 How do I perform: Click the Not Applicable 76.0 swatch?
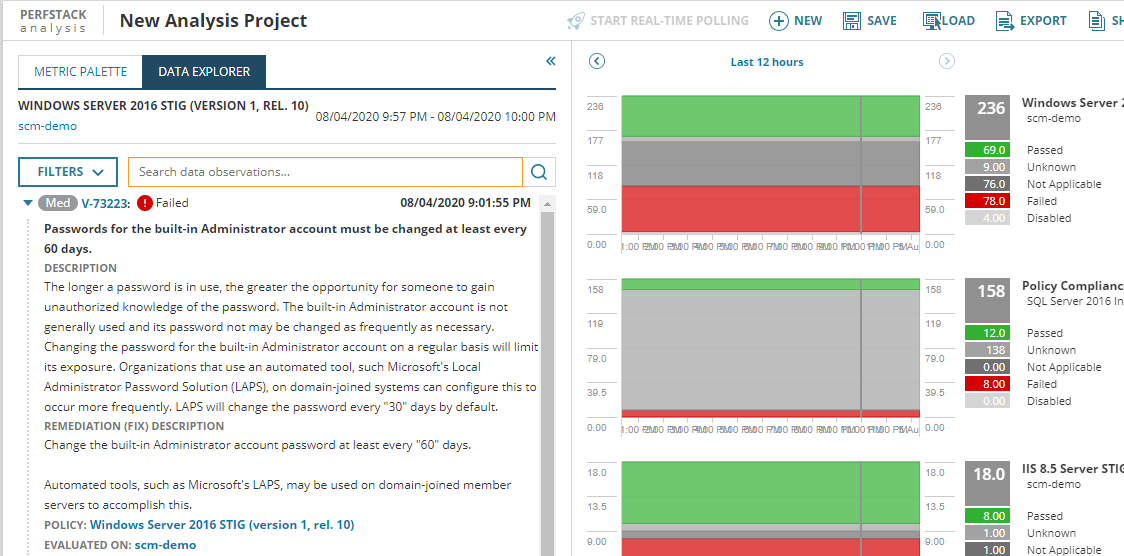987,184
